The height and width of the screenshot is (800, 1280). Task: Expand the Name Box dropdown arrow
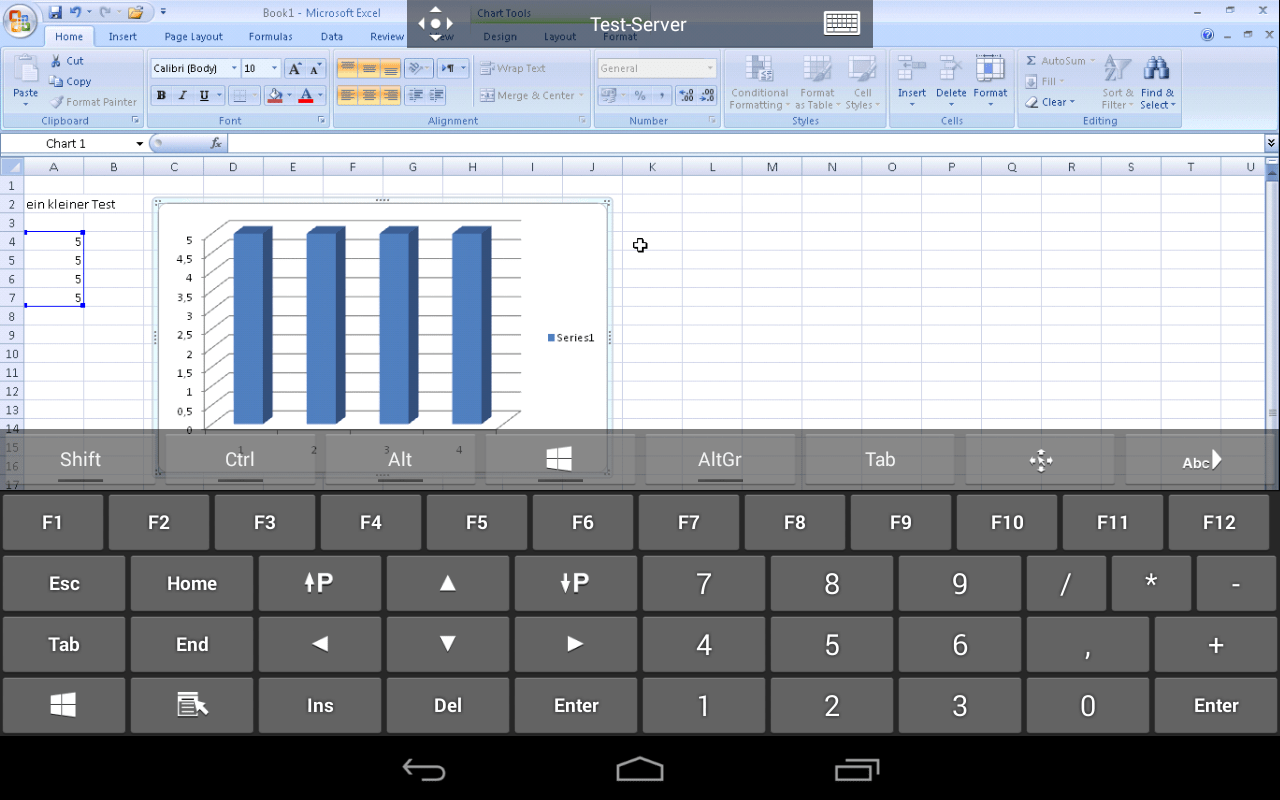(x=139, y=144)
